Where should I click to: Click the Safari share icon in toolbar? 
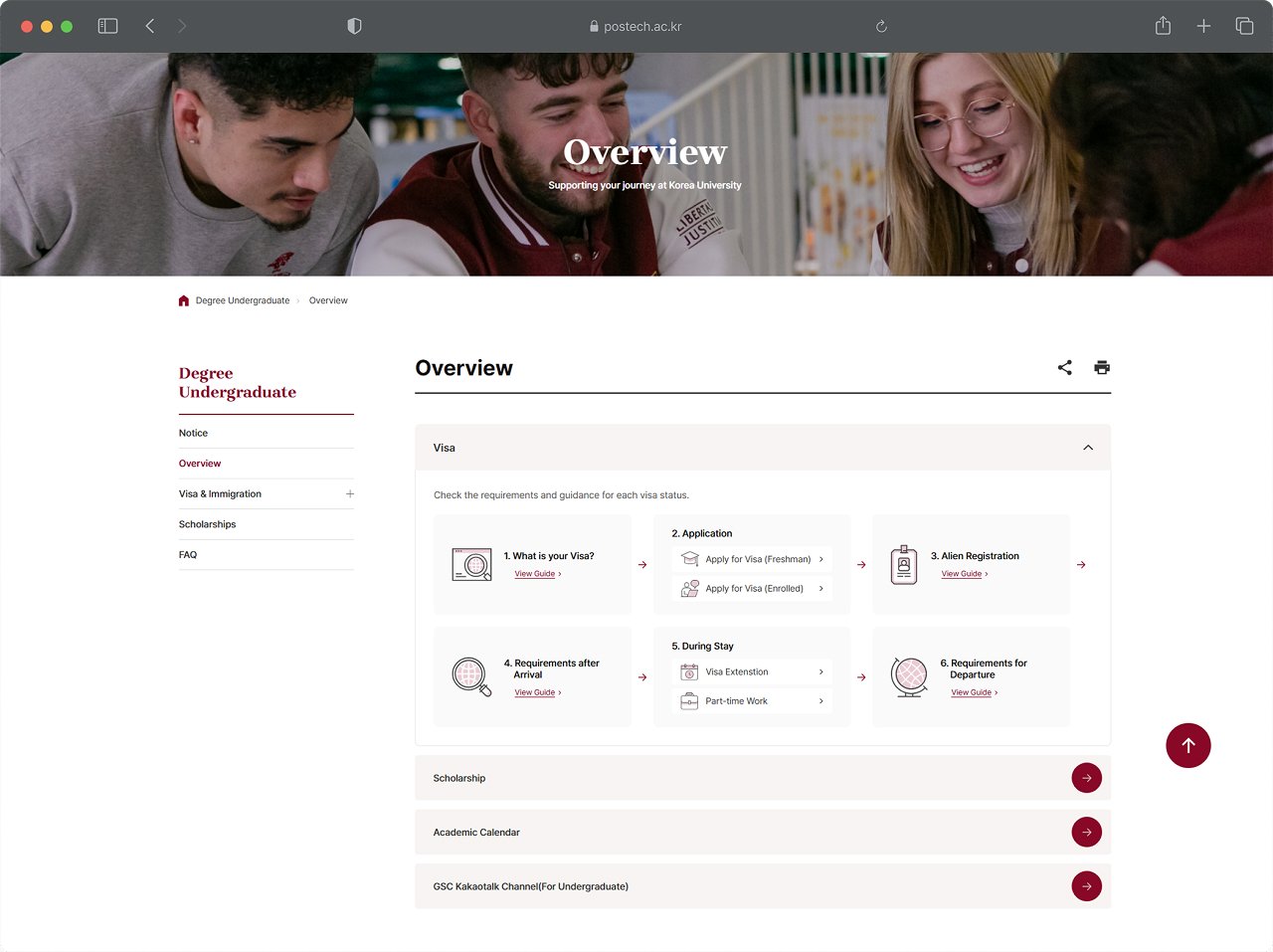coord(1163,26)
